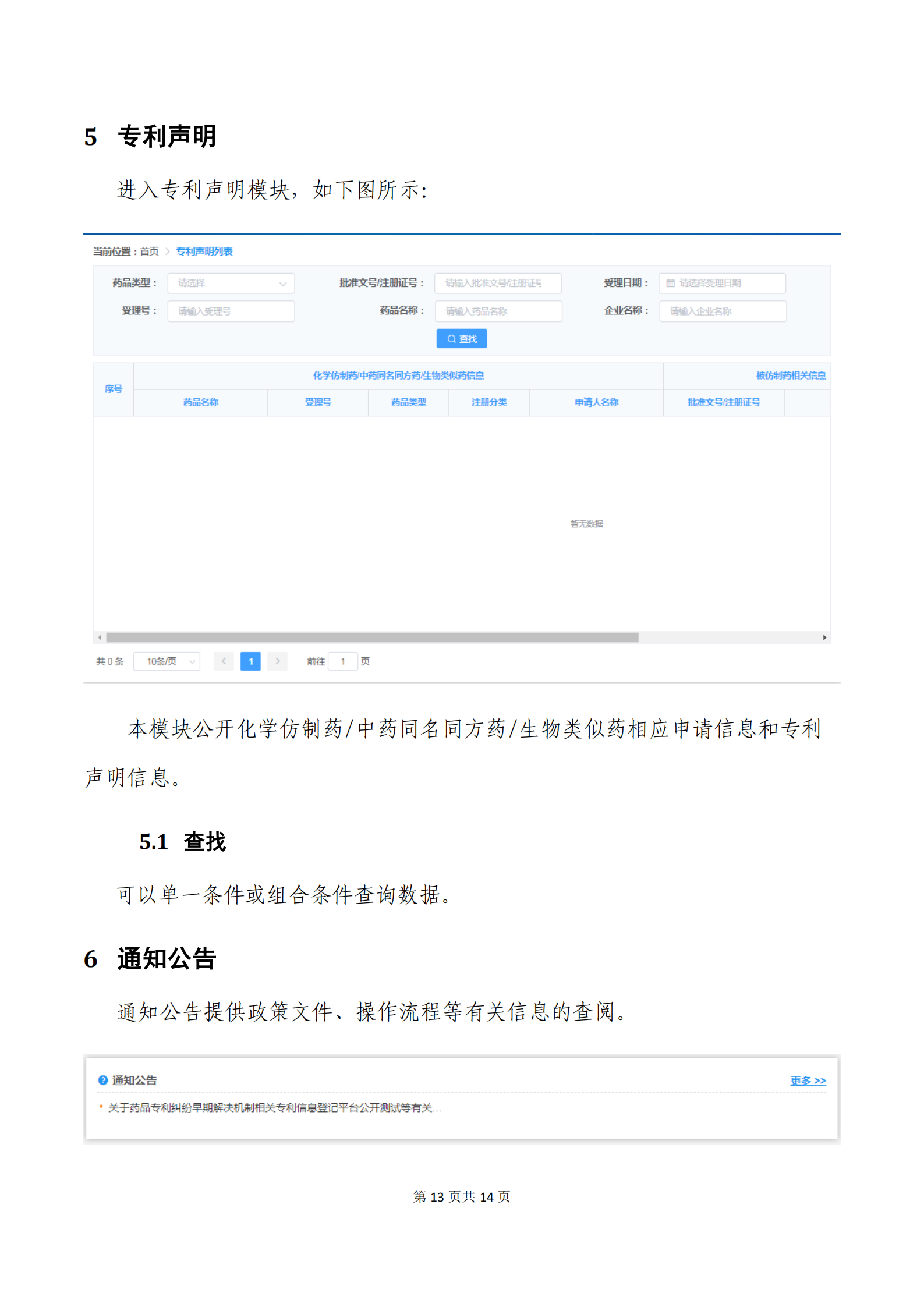Click the scrollbar right arrow
The image size is (924, 1307).
(x=824, y=637)
